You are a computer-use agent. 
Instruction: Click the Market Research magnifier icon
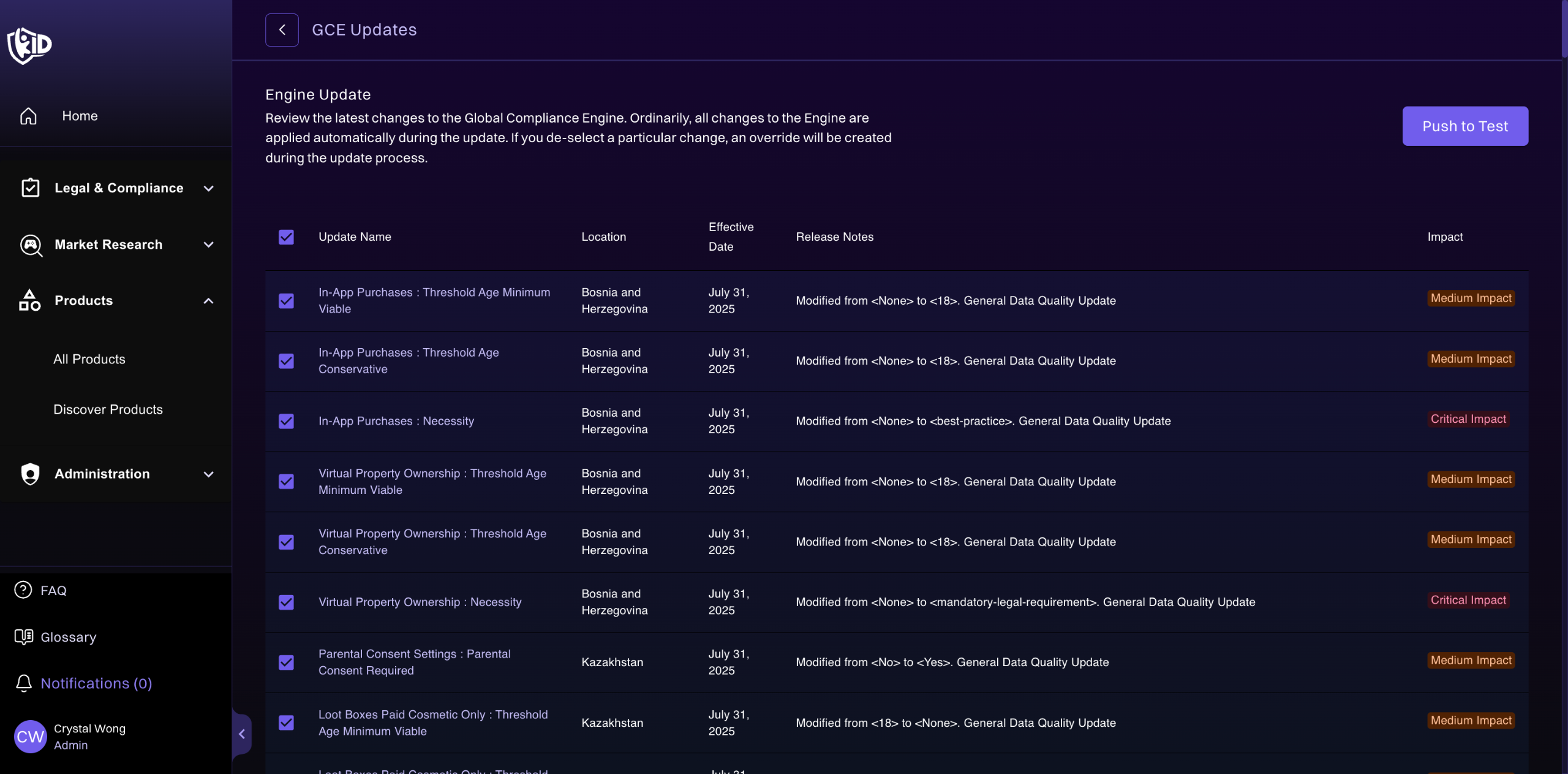point(30,245)
